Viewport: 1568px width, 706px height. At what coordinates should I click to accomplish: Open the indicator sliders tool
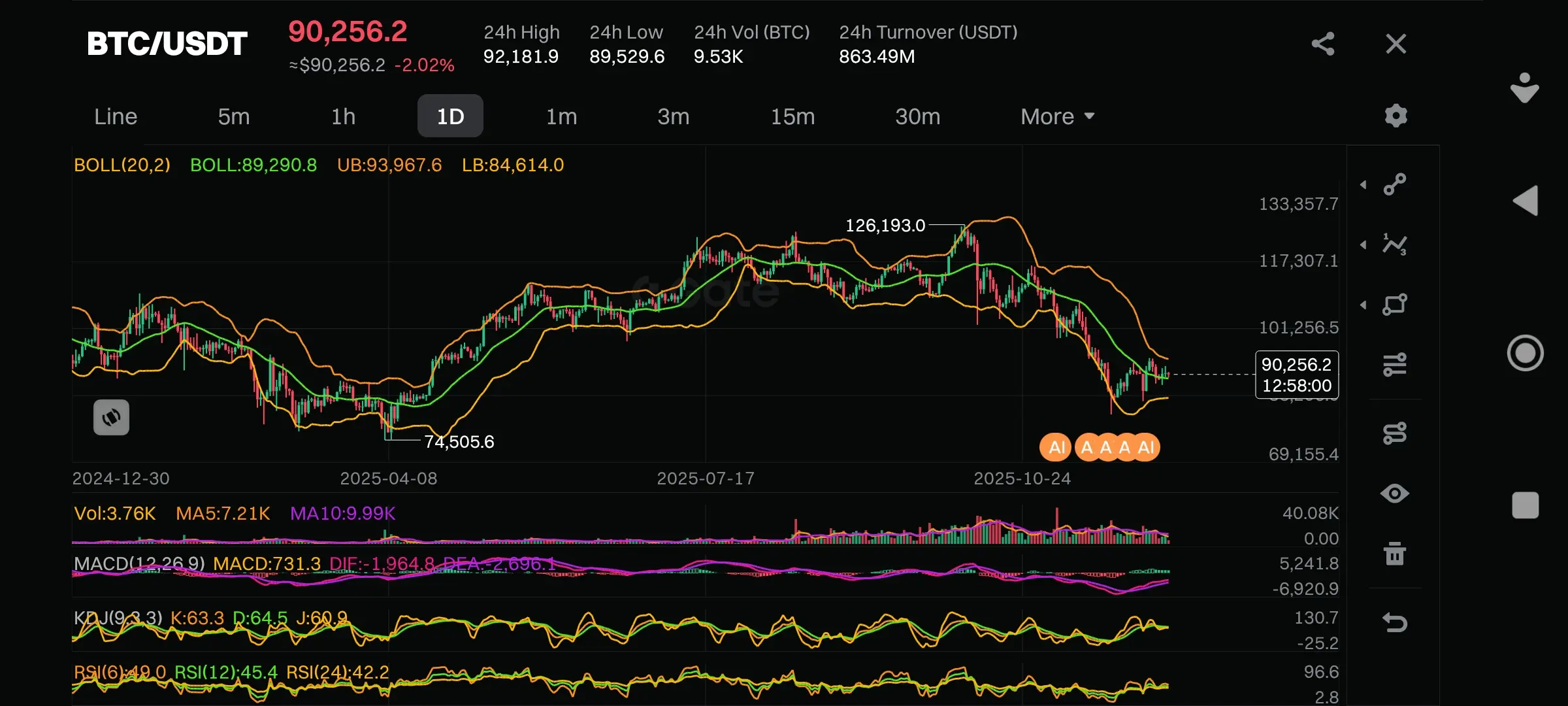(x=1395, y=365)
